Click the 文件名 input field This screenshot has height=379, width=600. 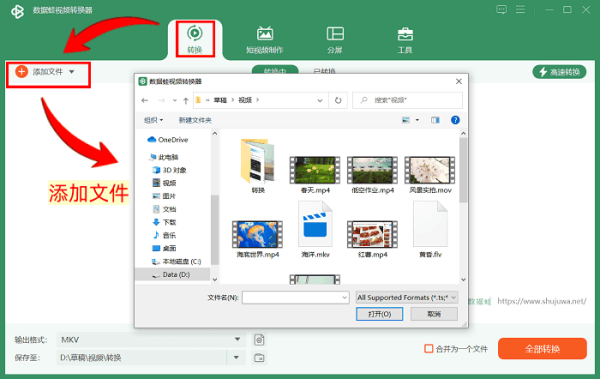tap(292, 297)
